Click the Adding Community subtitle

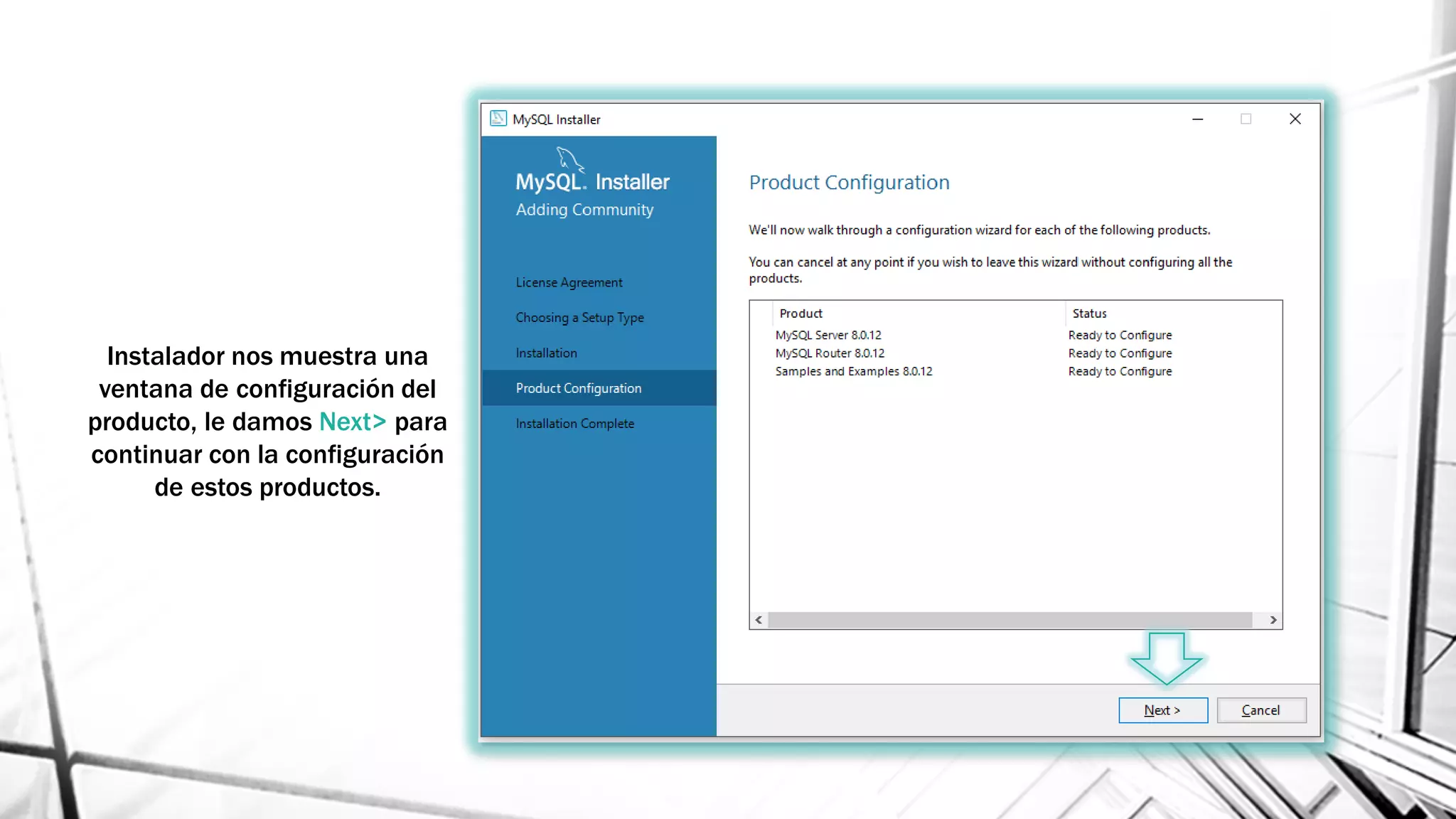(584, 210)
